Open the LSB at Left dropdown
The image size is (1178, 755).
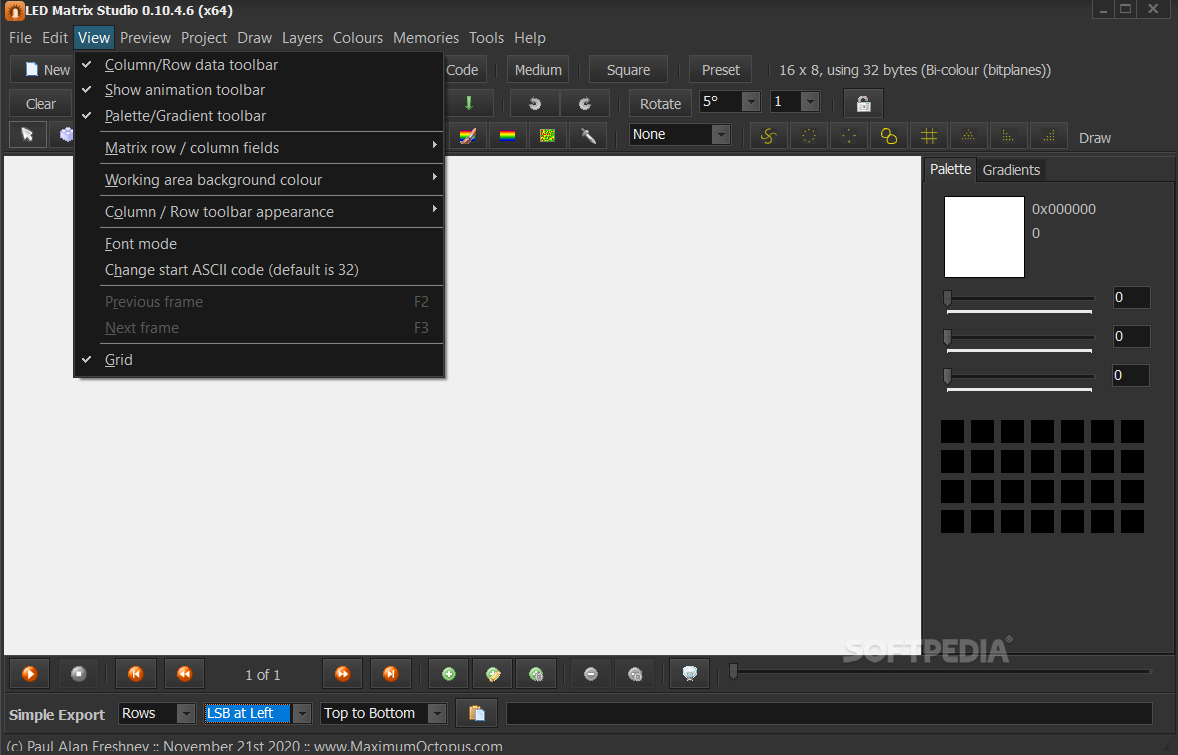tap(301, 713)
